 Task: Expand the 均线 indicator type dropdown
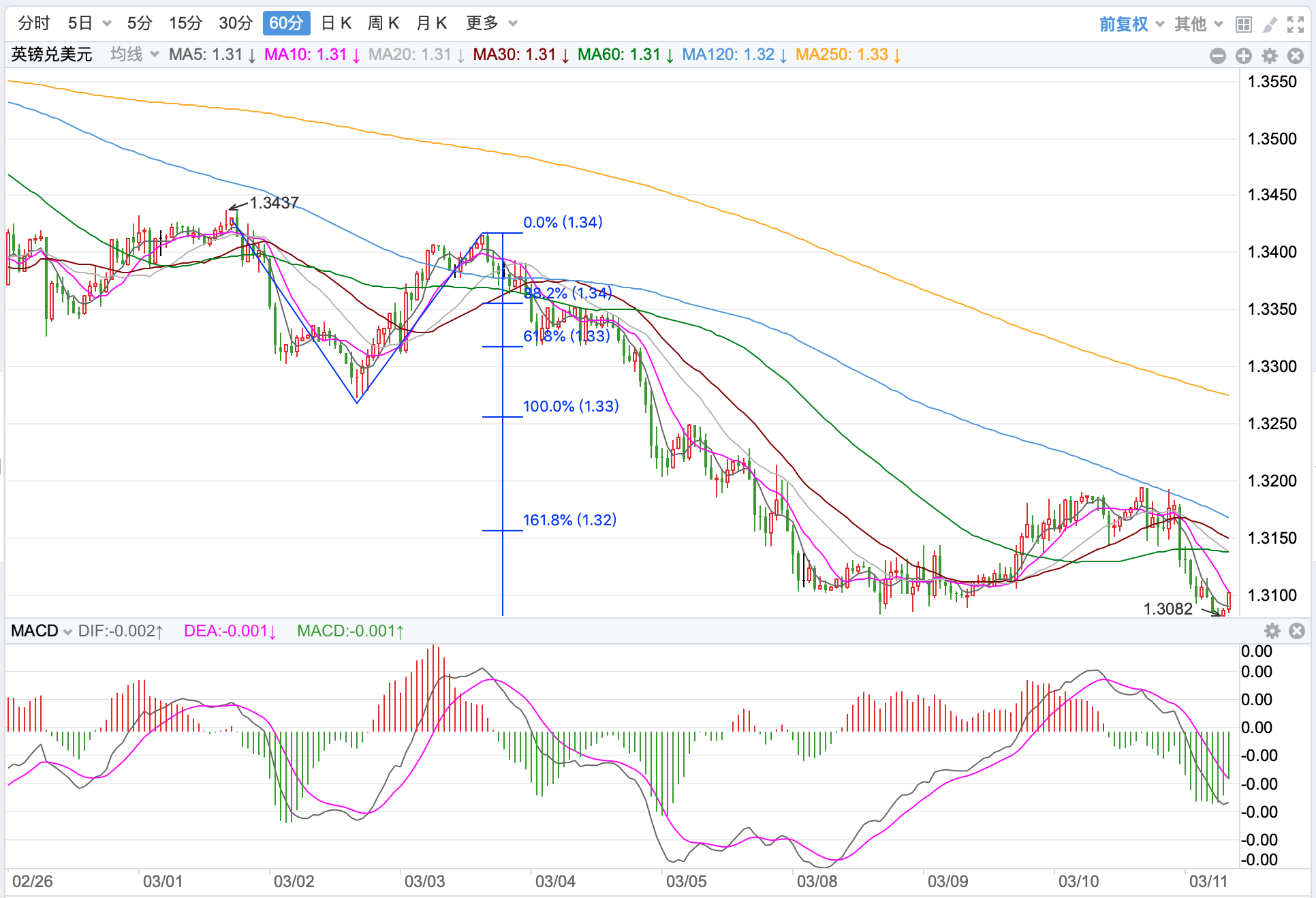134,55
